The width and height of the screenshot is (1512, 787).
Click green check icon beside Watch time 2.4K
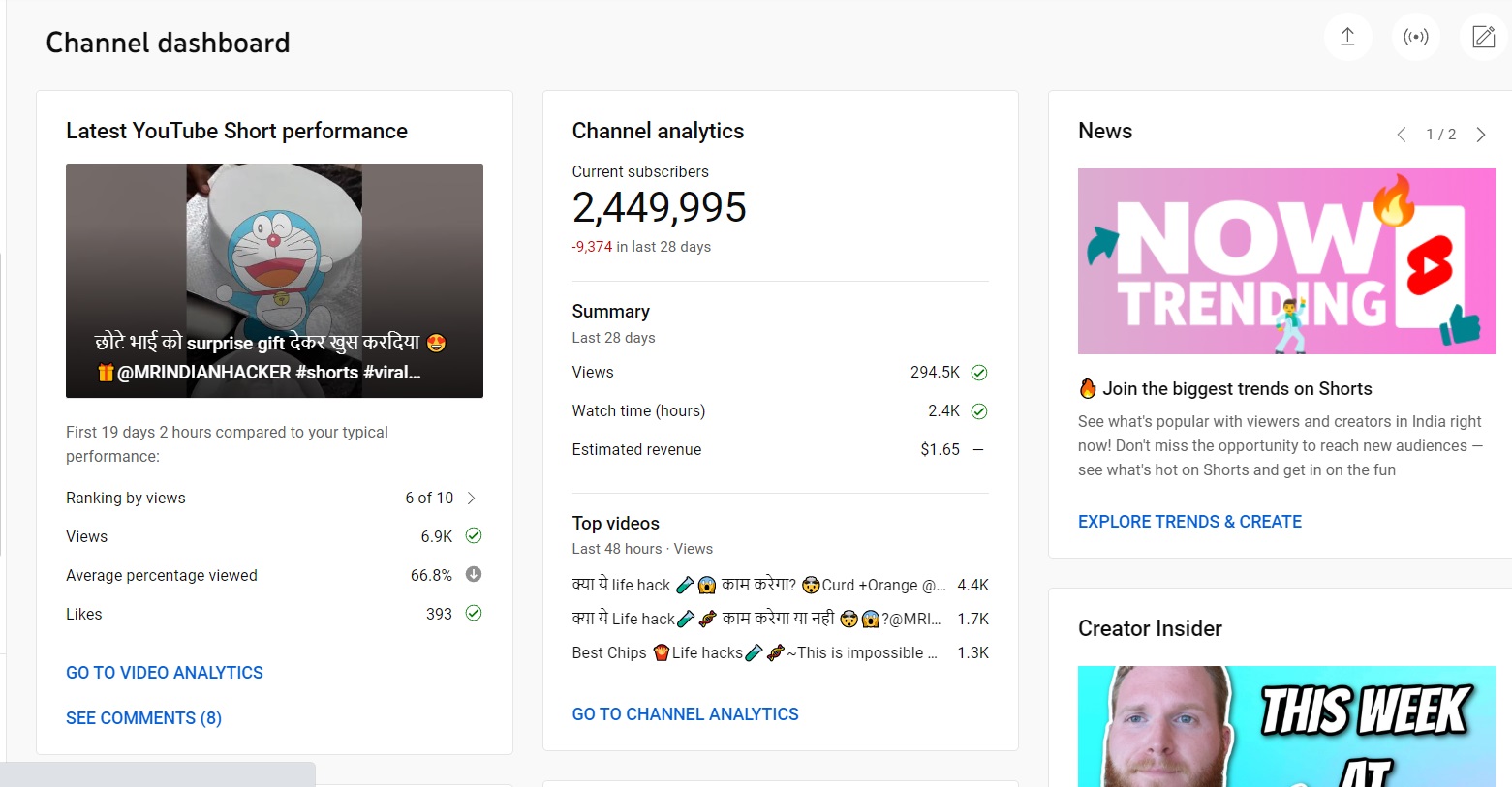point(979,411)
